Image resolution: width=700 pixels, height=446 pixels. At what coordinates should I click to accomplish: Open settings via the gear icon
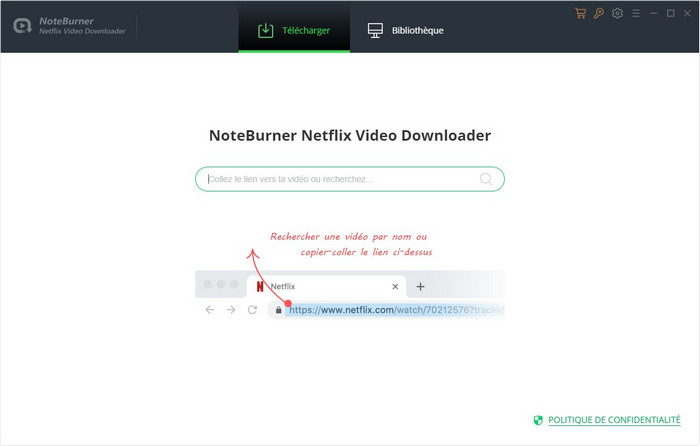coord(617,13)
